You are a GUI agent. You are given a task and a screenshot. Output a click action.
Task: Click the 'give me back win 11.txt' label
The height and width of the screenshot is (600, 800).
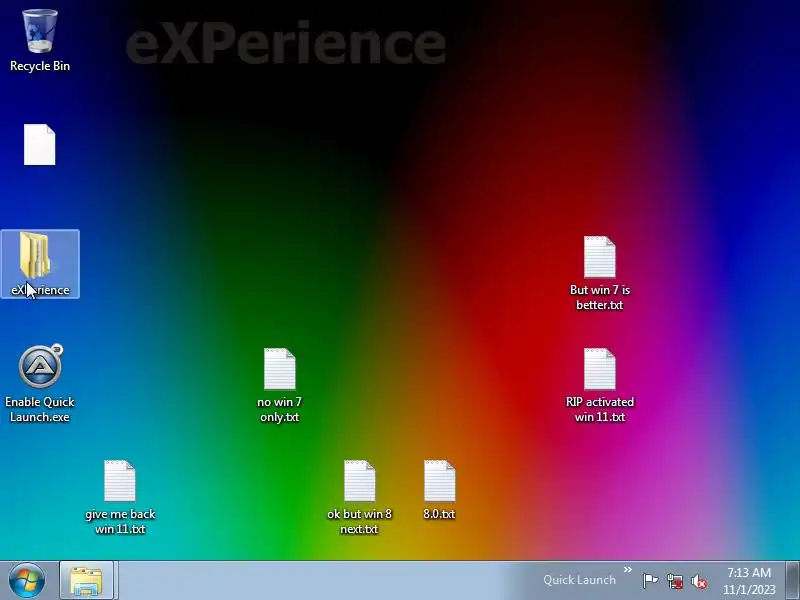point(120,521)
